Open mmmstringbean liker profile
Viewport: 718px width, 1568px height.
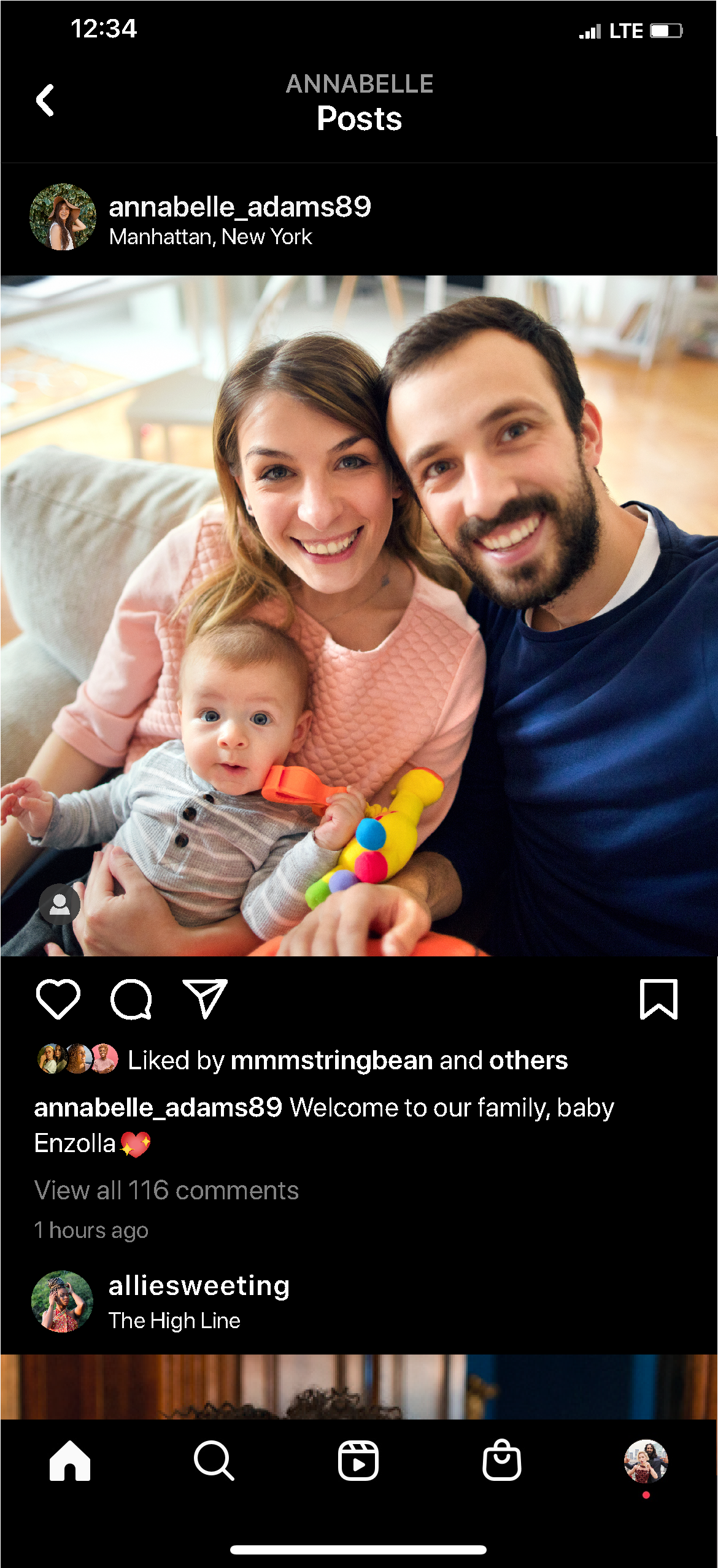[332, 1060]
